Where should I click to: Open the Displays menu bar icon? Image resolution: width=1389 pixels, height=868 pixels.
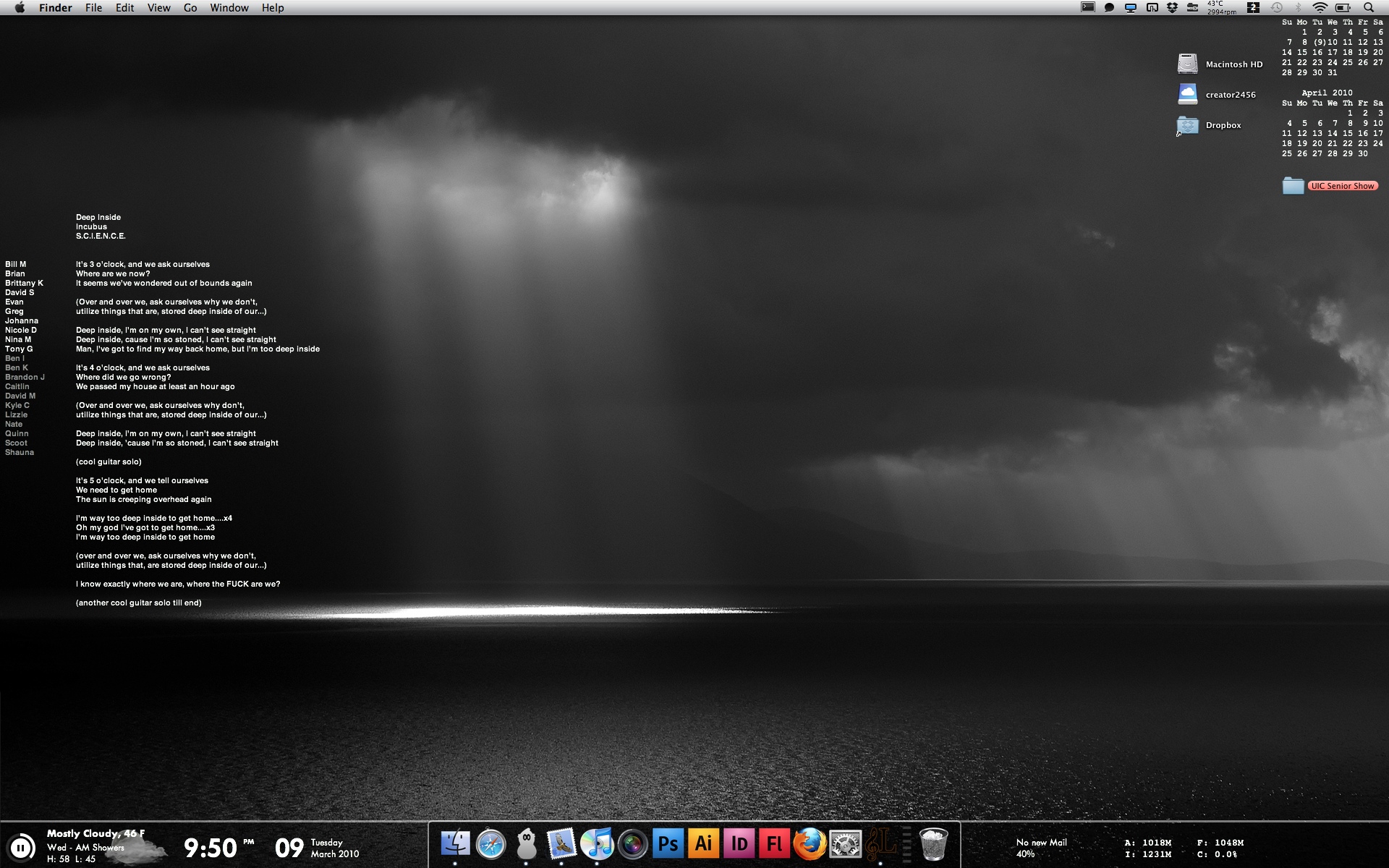tap(1131, 7)
